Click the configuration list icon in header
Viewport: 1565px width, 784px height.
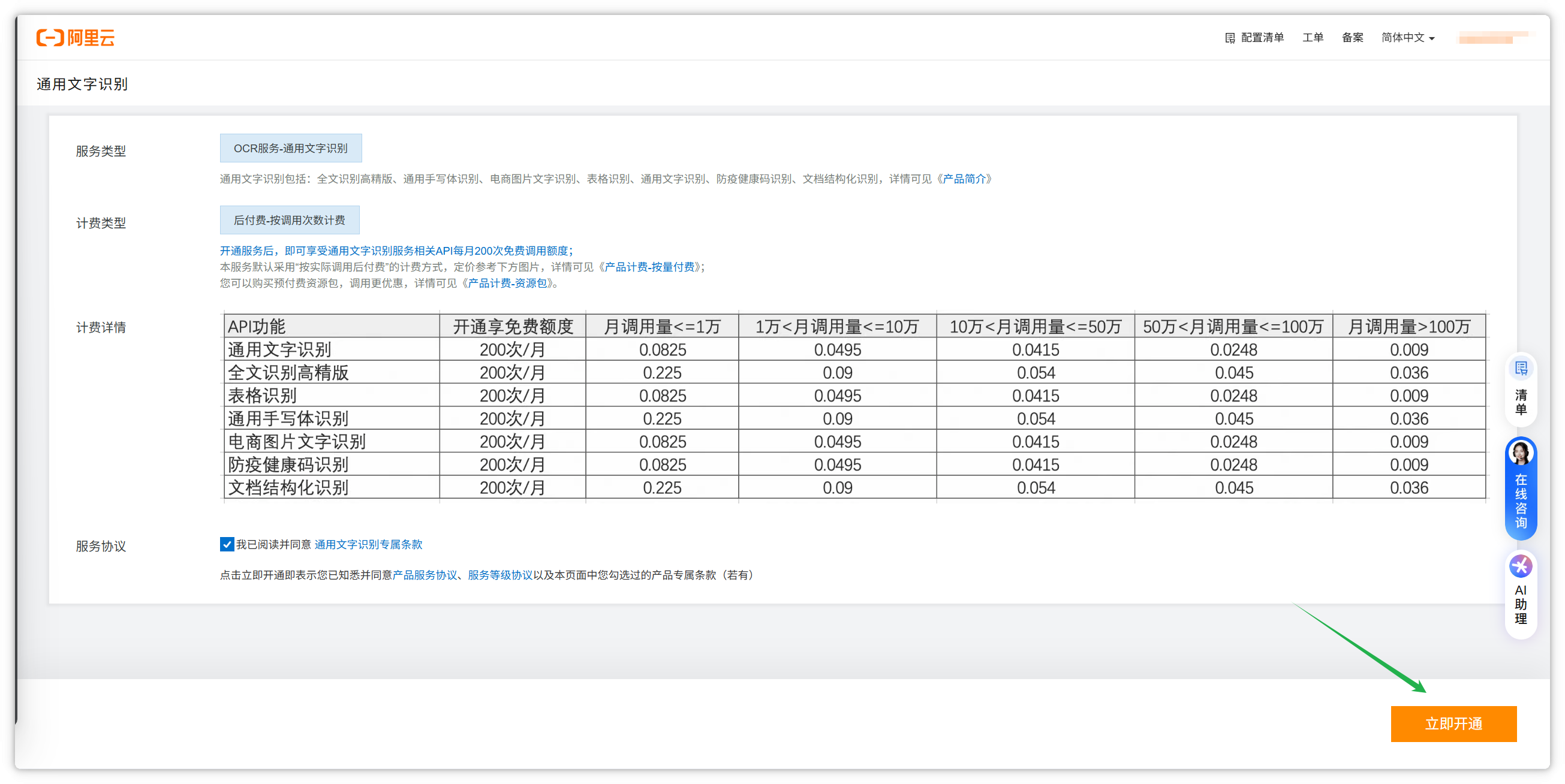[1230, 38]
